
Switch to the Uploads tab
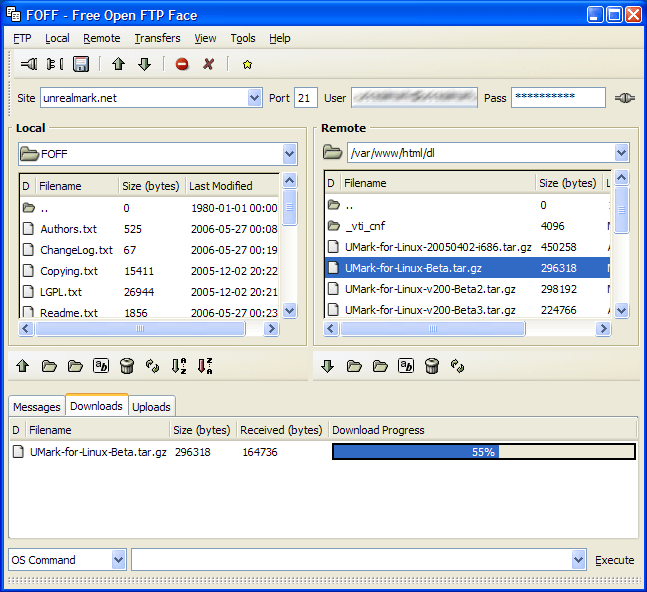pos(151,407)
